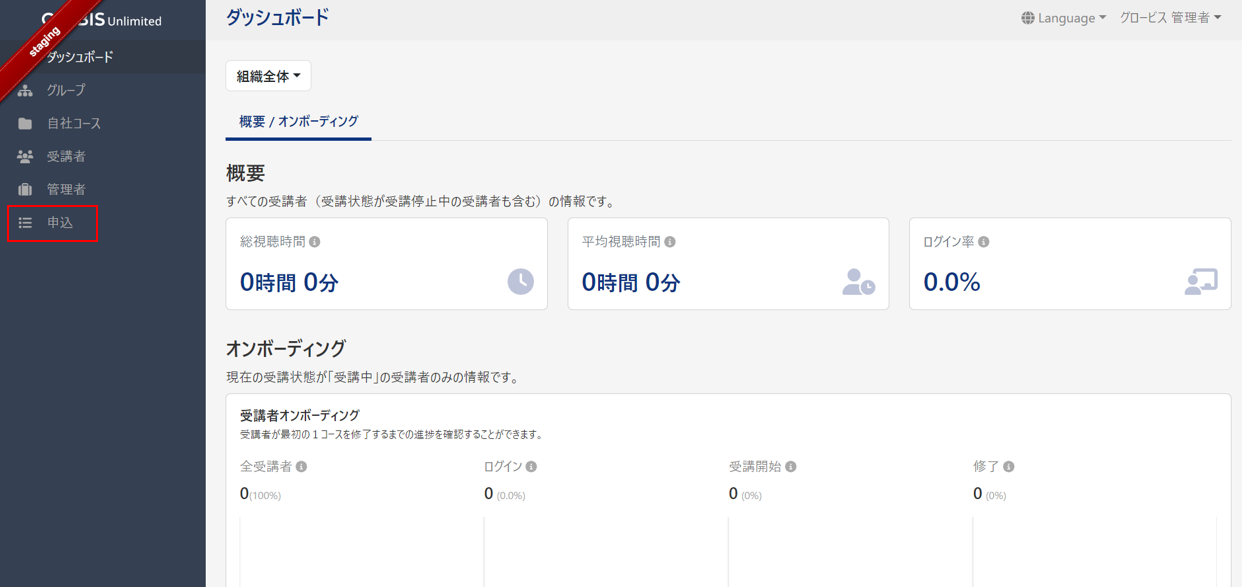Click the ダッシュボード page title
The image size is (1242, 587).
click(277, 18)
